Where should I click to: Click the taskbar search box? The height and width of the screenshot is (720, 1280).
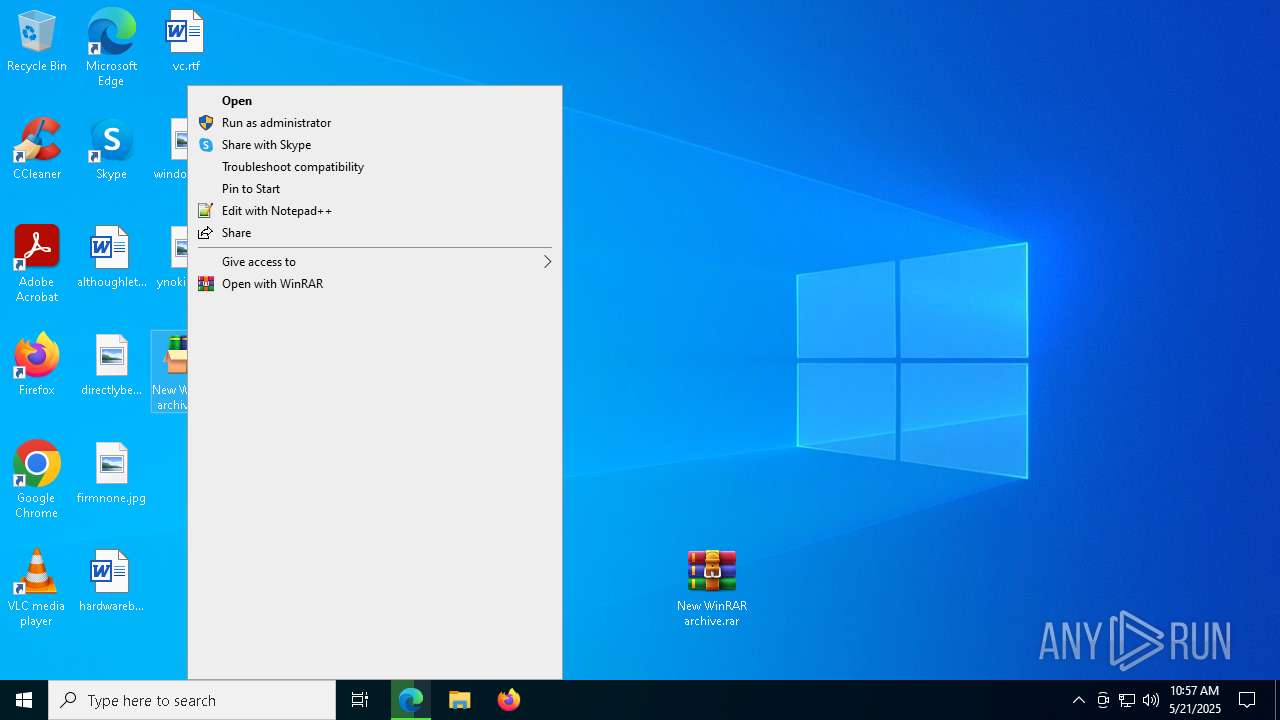[192, 700]
